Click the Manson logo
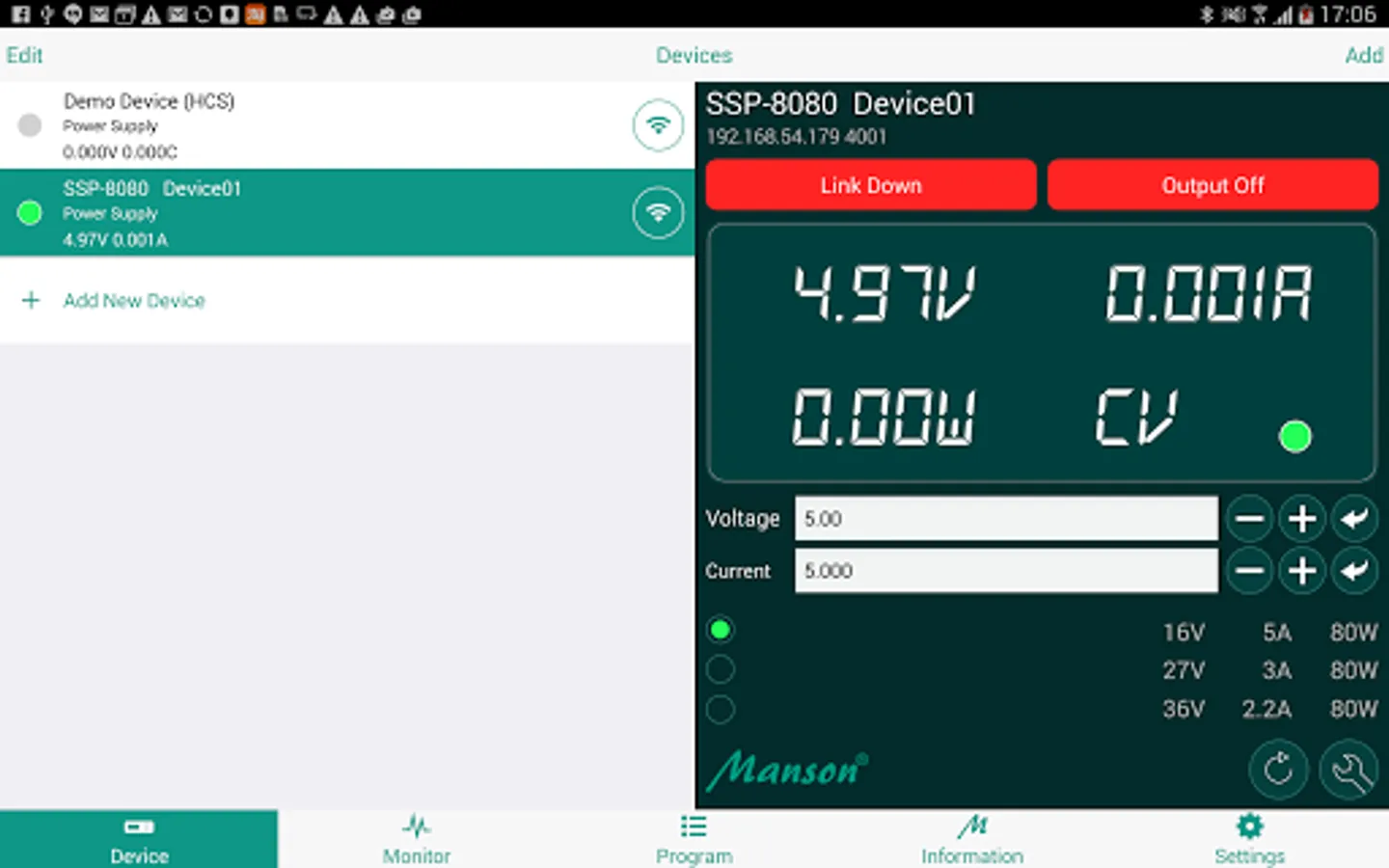The image size is (1389, 868). coord(787,771)
